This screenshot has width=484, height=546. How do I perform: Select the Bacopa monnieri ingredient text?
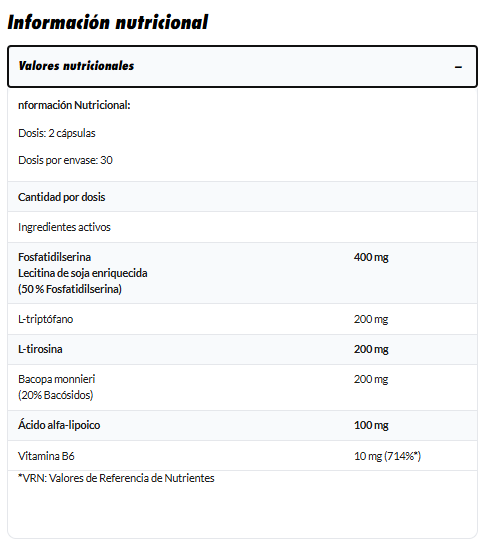pos(57,379)
